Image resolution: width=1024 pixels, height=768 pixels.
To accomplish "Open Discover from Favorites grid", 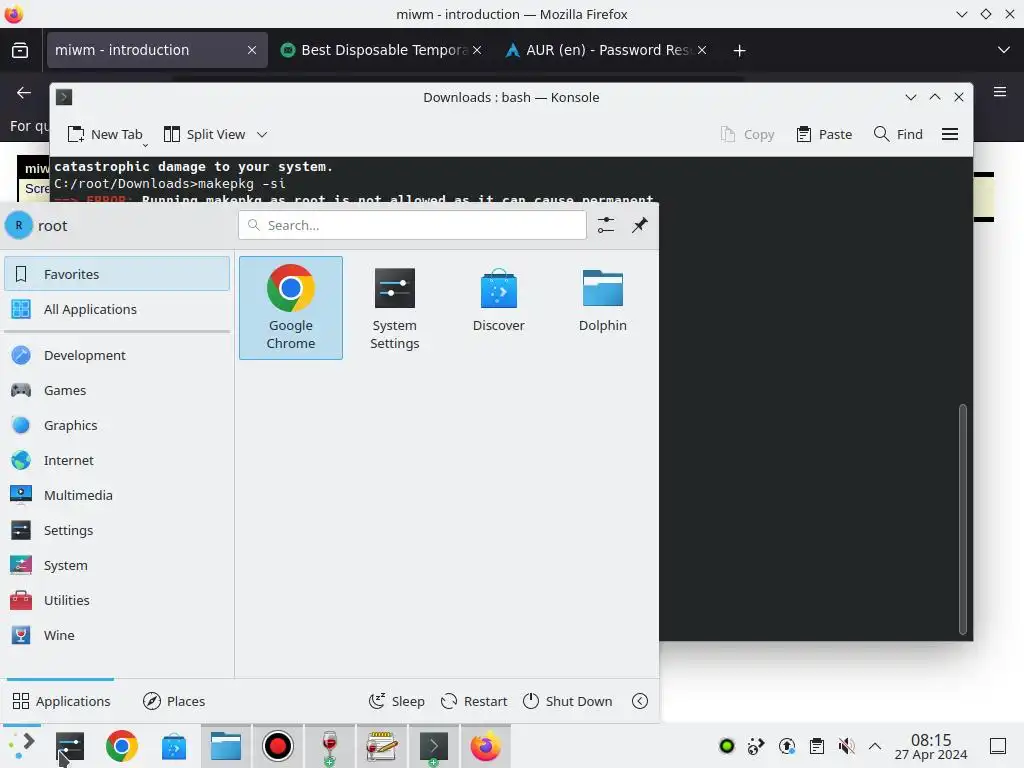I will [x=498, y=308].
